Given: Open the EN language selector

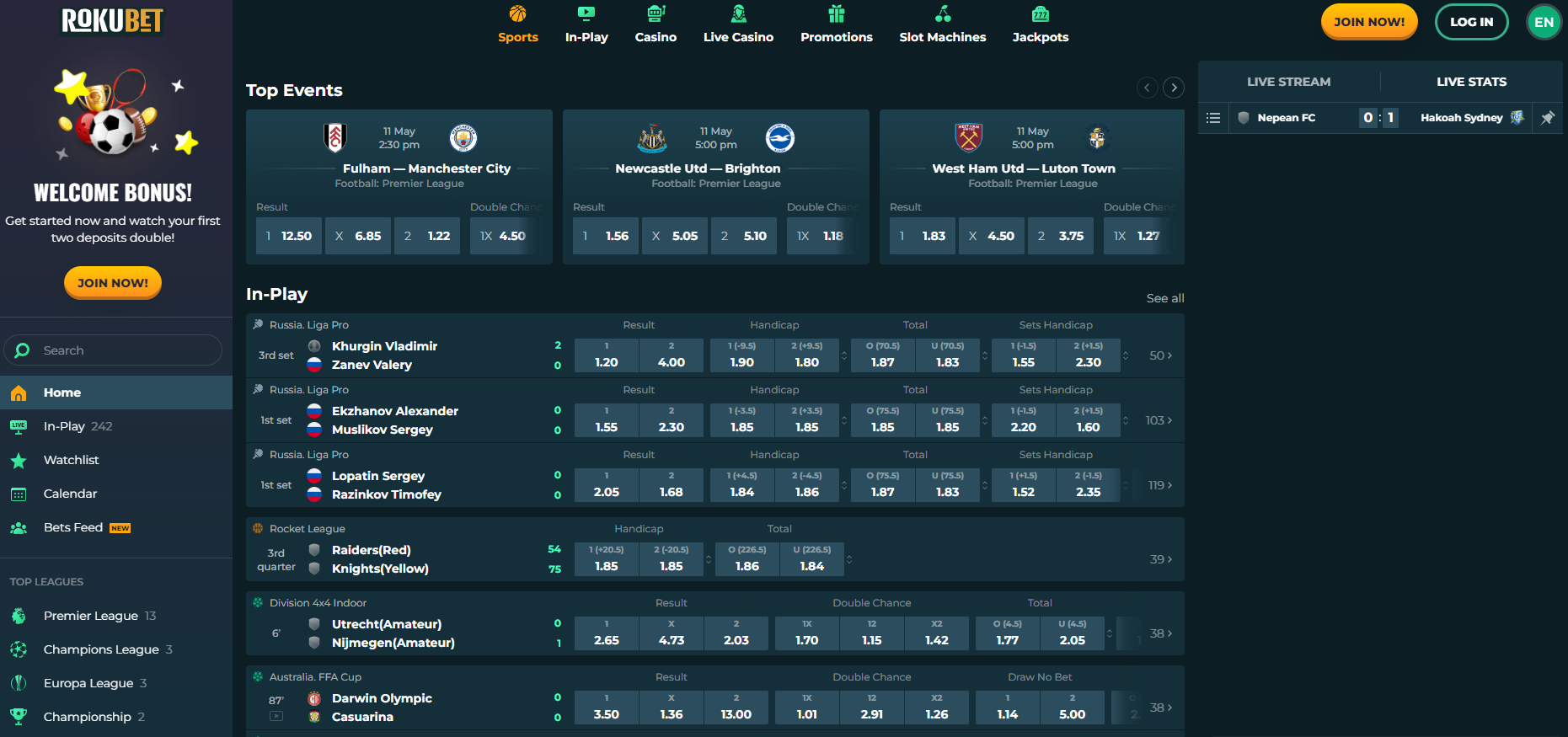Looking at the screenshot, I should [1544, 22].
